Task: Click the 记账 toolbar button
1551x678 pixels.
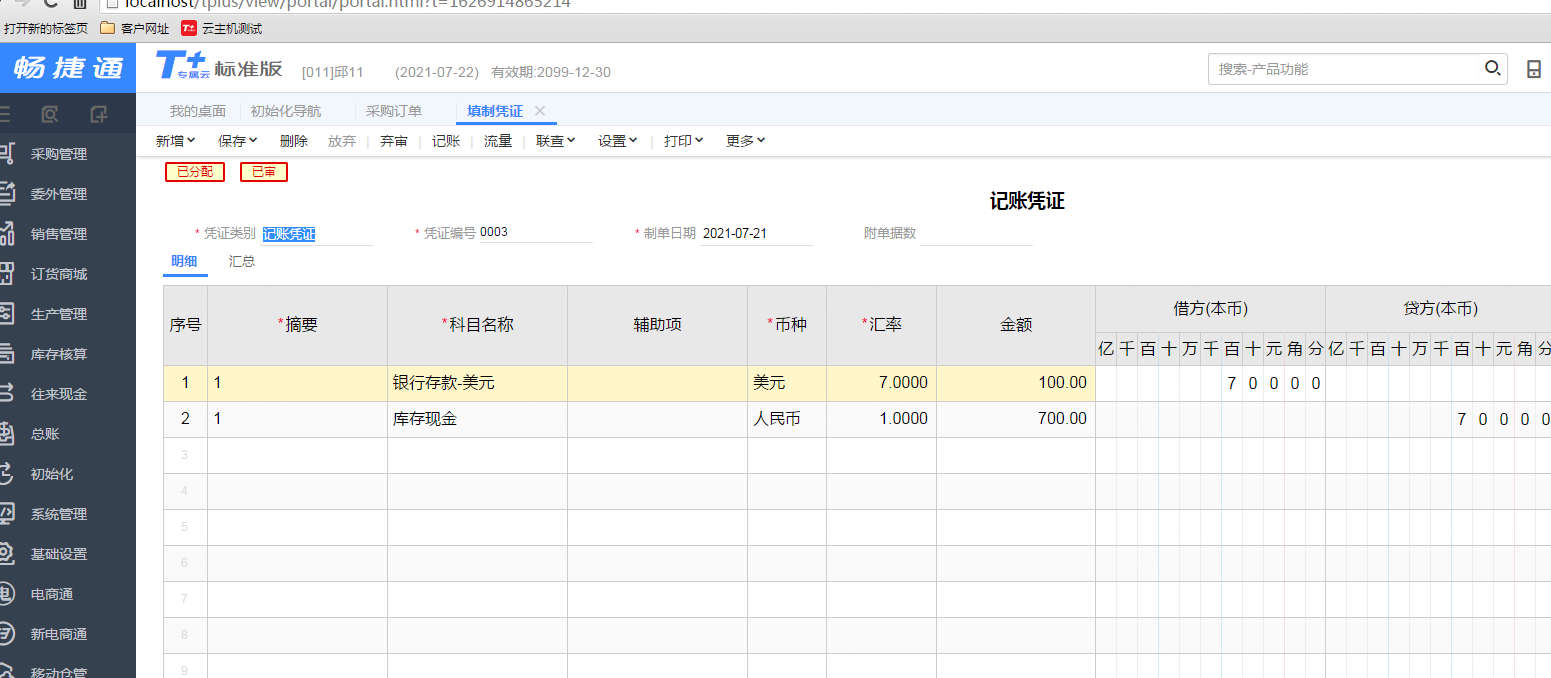Action: click(446, 141)
